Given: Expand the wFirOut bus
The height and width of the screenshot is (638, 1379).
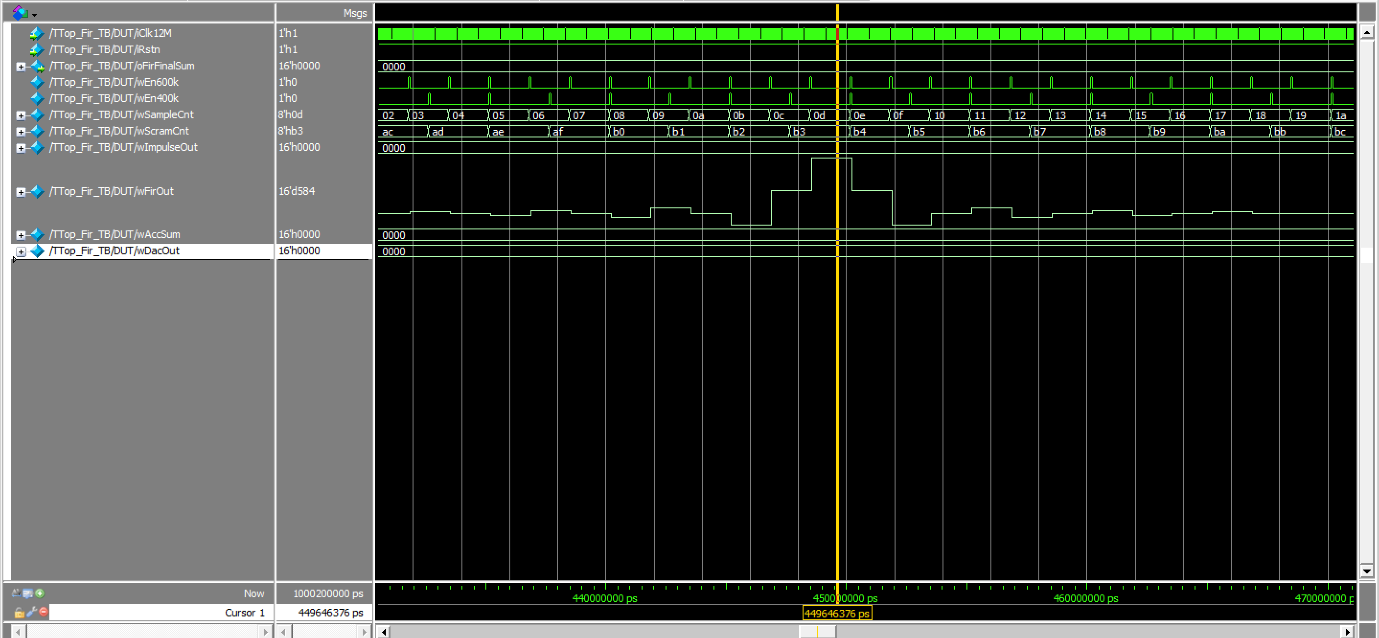Looking at the screenshot, I should click(21, 192).
